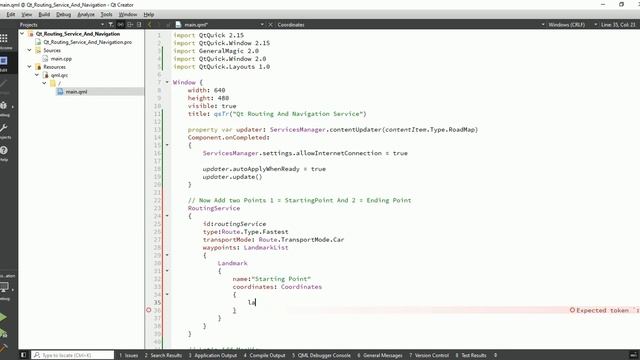The height and width of the screenshot is (360, 640).
Task: Fold the Window block at line 7
Action: pos(167,82)
